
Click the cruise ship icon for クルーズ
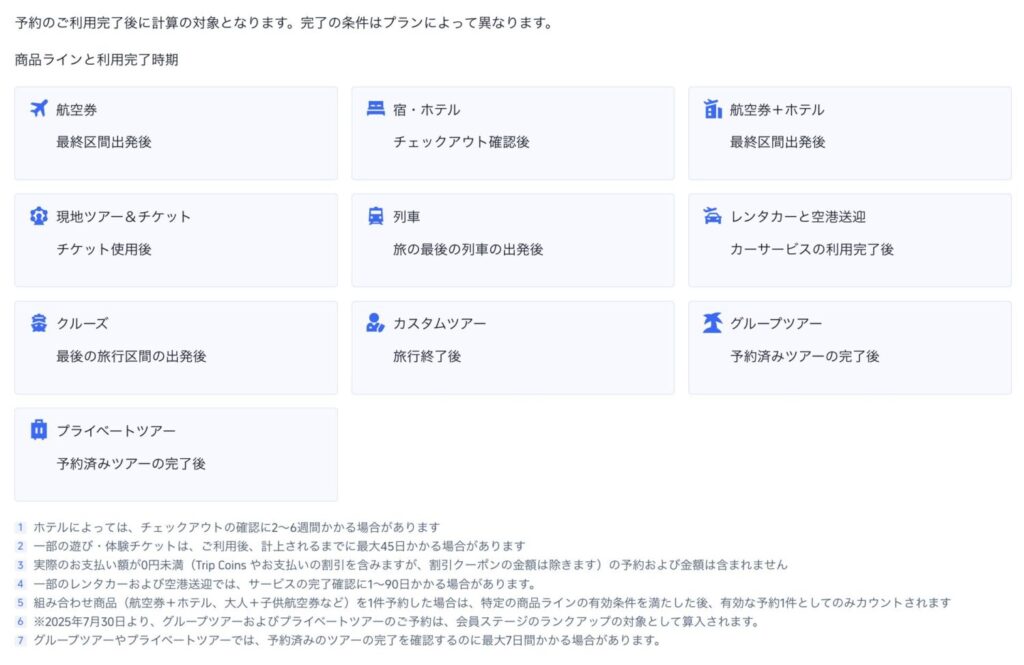(x=39, y=323)
